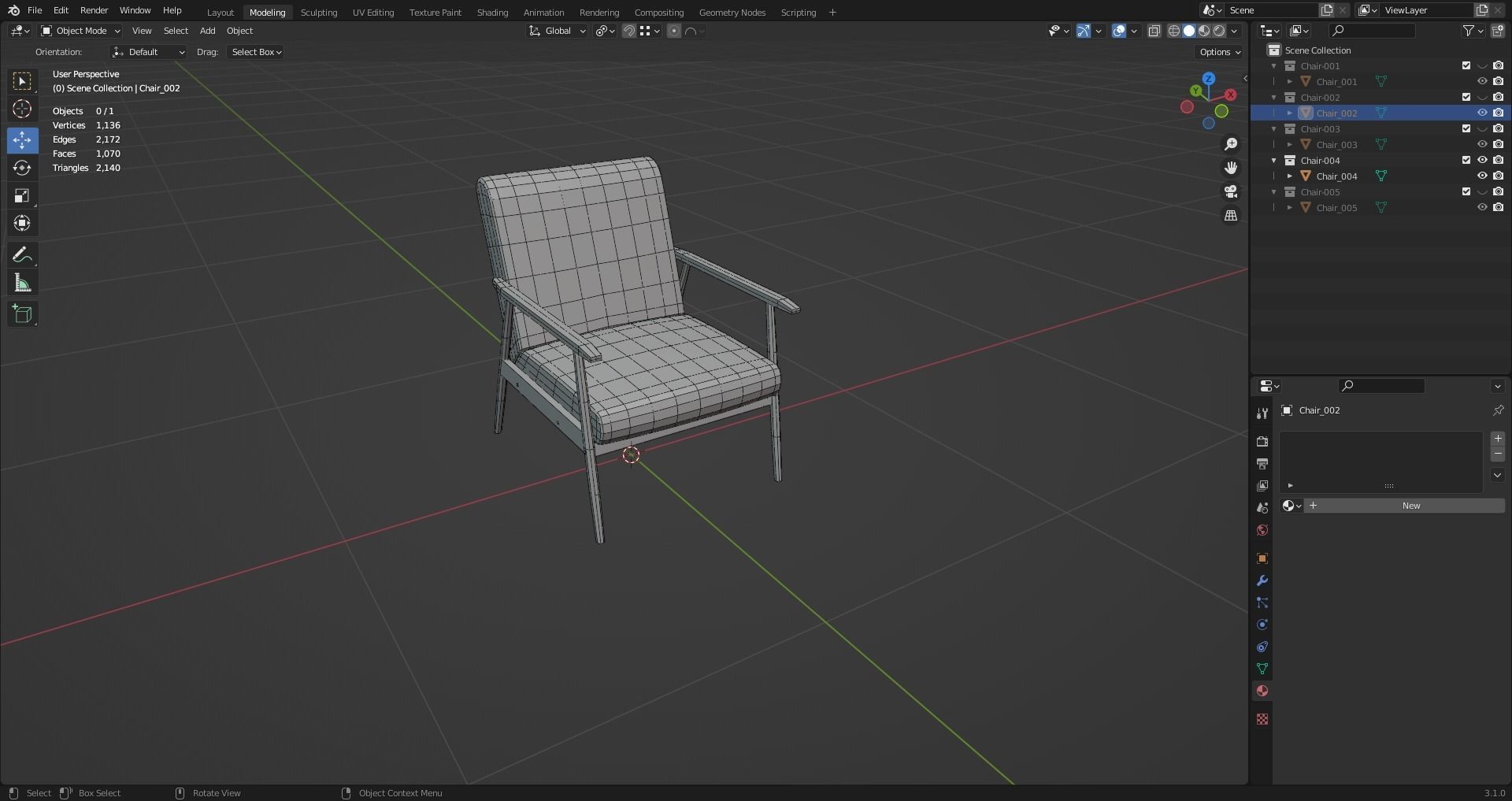Toggle X-ray display mode
Viewport: 1512px width, 801px height.
(x=1154, y=31)
